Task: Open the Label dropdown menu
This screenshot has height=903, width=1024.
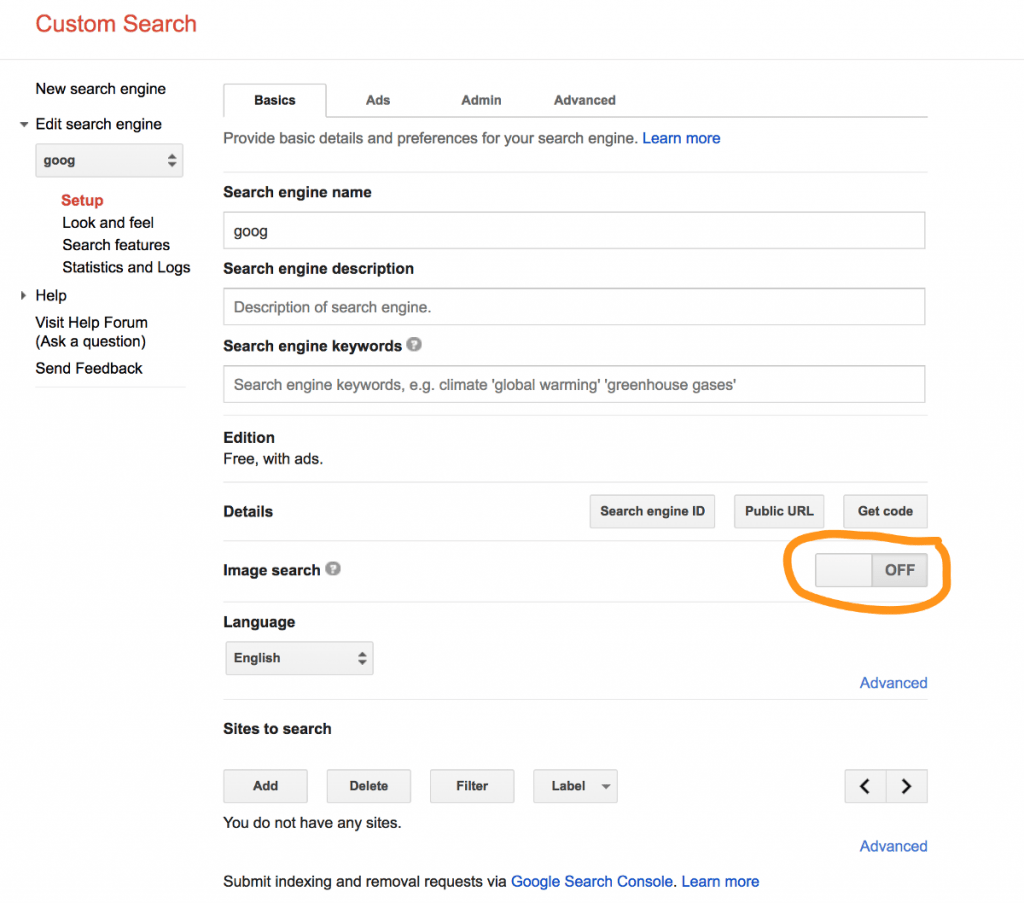Action: pos(575,786)
